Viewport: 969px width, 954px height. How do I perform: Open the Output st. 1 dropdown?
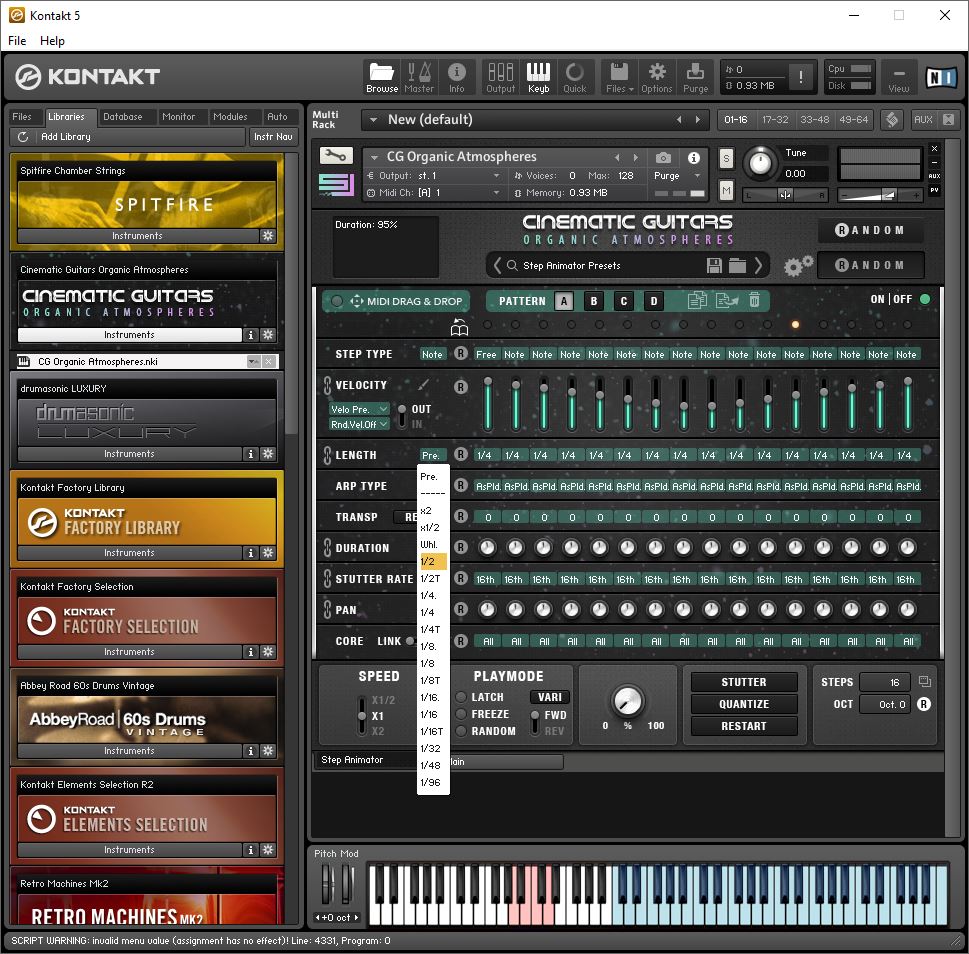tap(496, 175)
